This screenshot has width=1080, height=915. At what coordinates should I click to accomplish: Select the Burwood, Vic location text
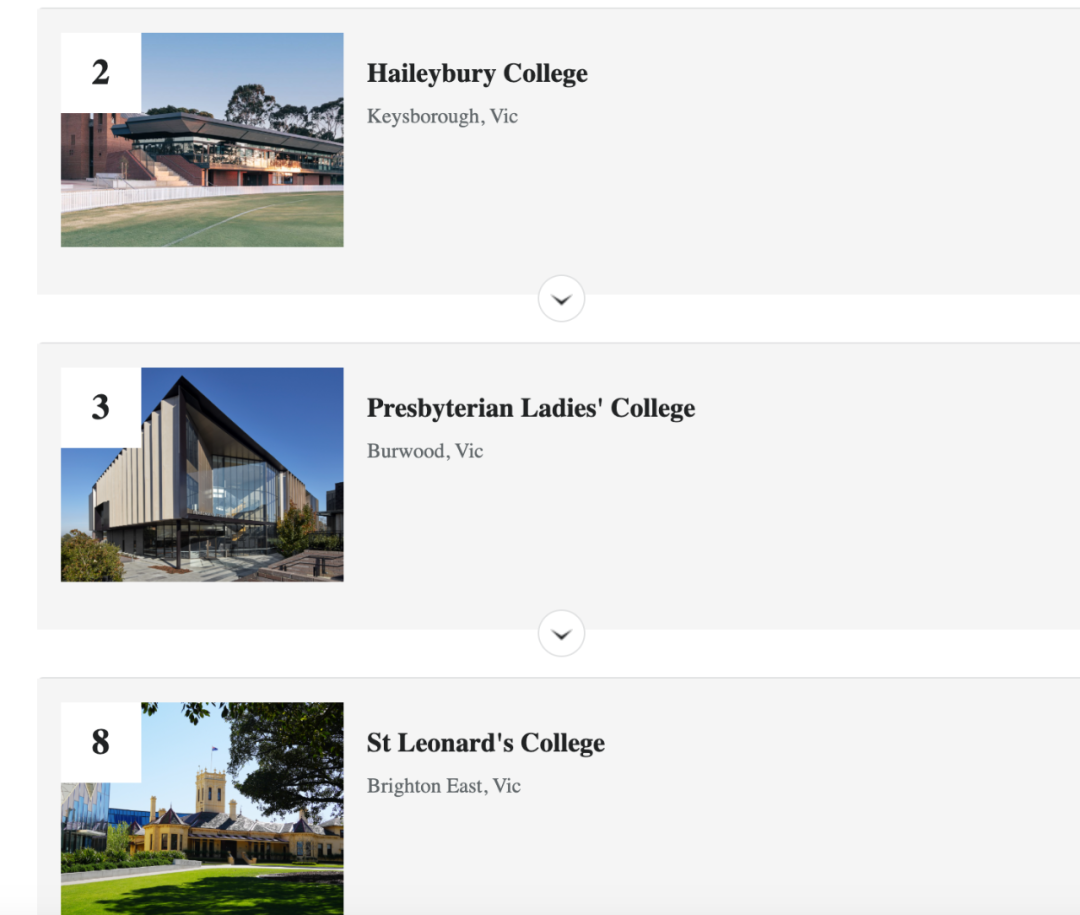tap(425, 451)
